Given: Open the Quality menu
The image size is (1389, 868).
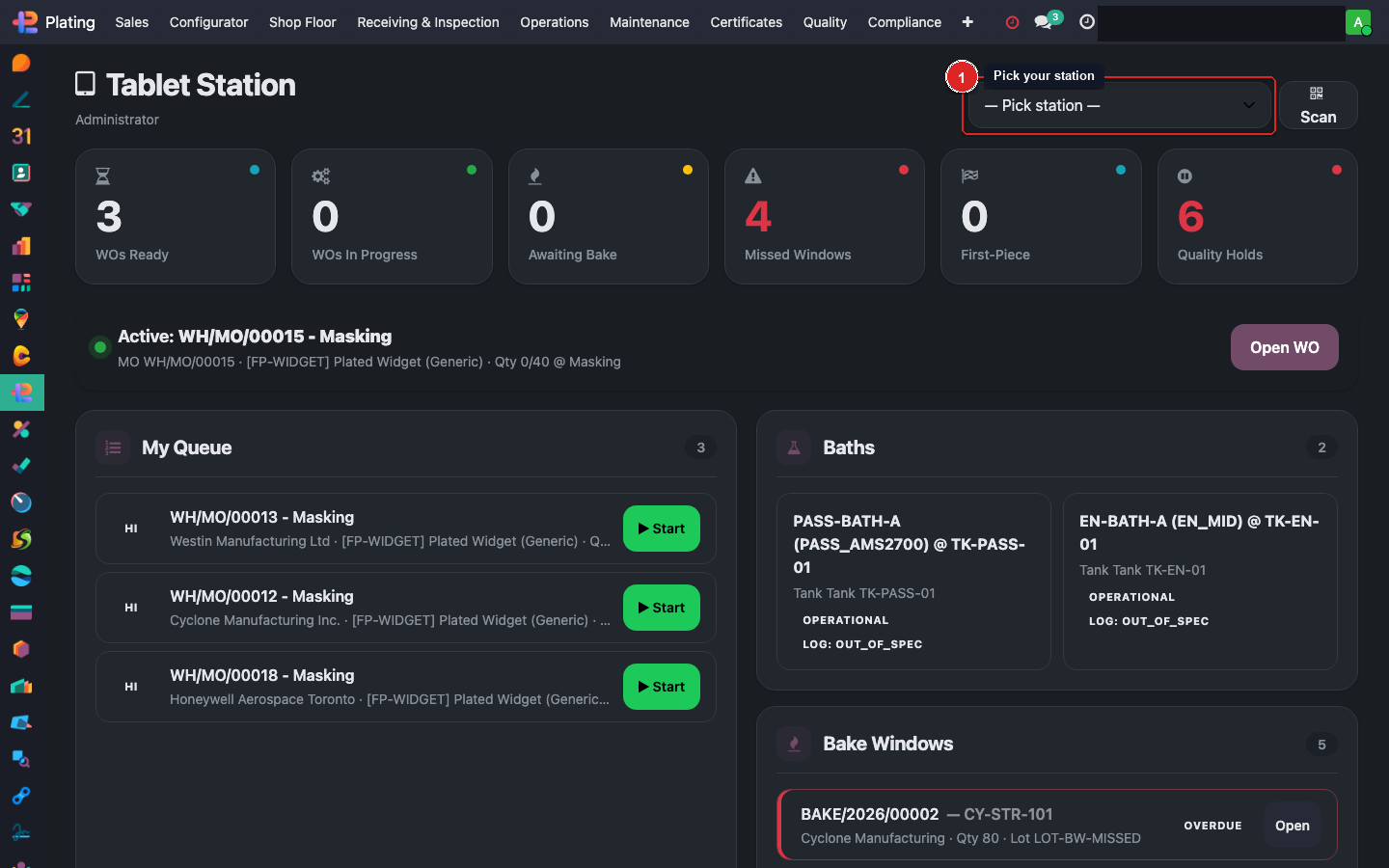Looking at the screenshot, I should coord(825,22).
